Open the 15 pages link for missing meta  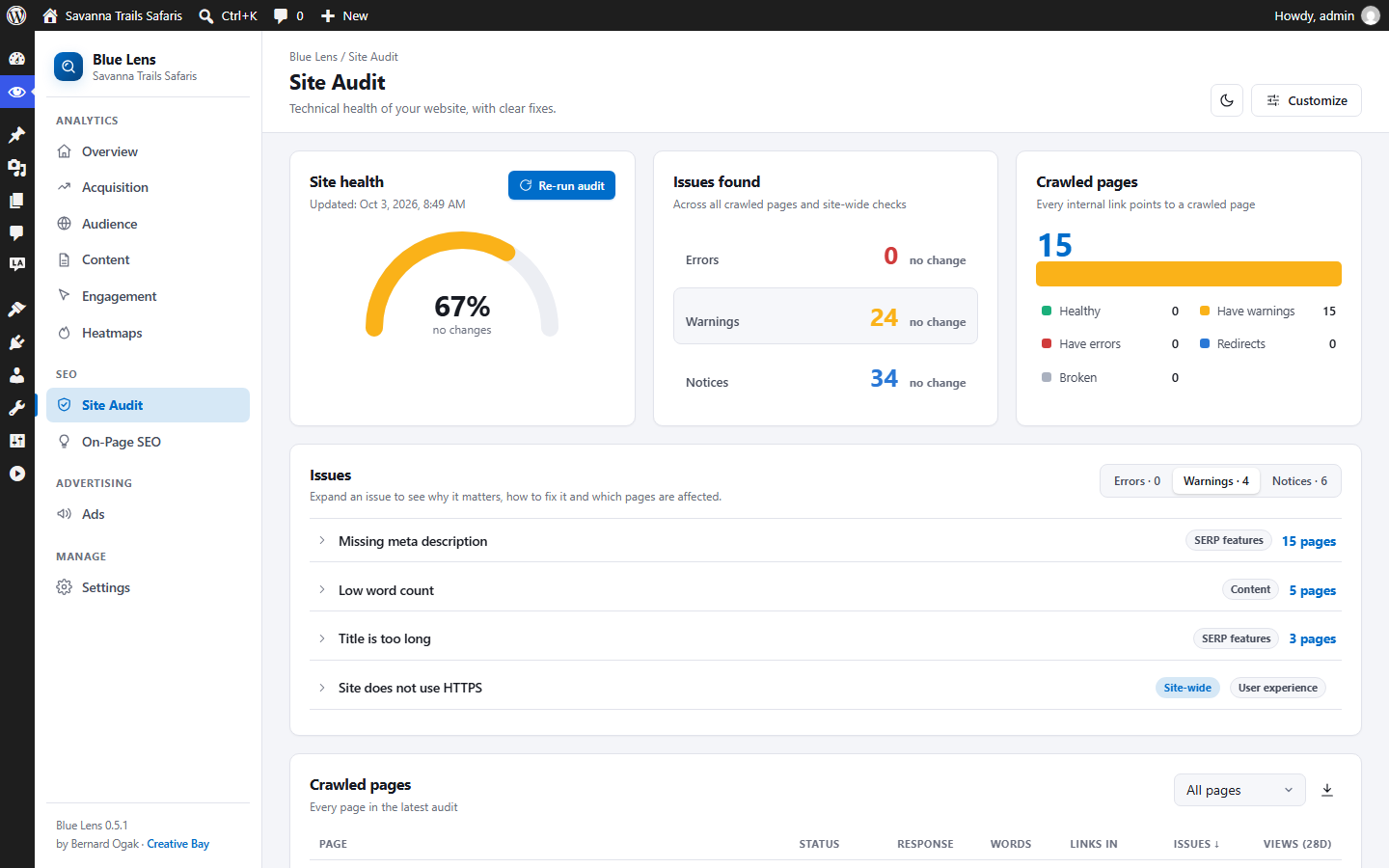[x=1309, y=541]
